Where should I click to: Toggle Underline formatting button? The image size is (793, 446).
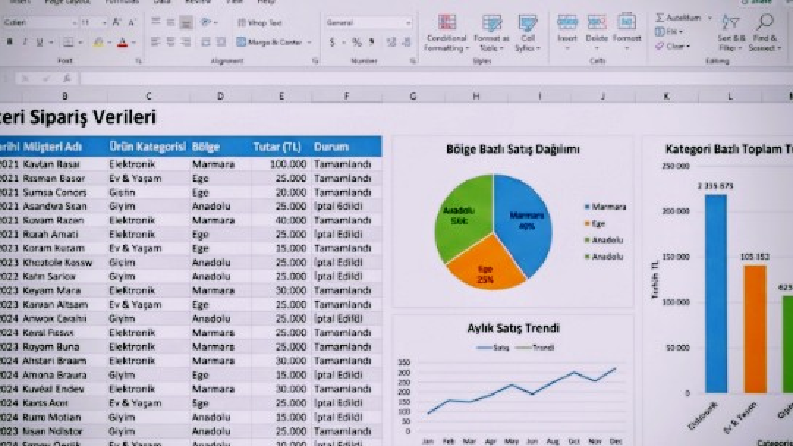[39, 42]
